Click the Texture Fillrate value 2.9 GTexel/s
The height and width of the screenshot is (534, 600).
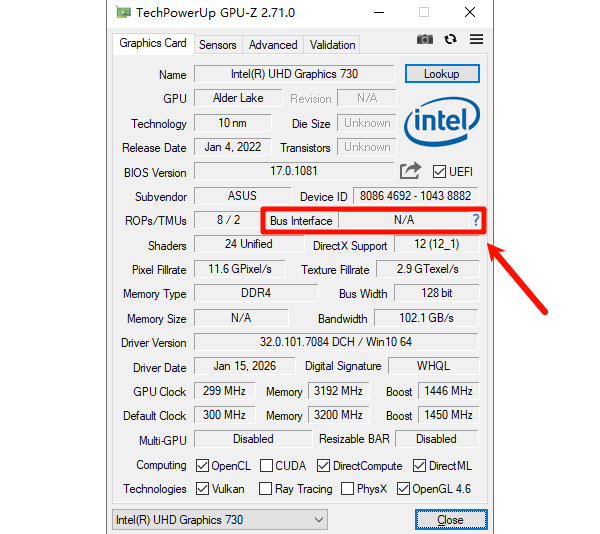pos(427,269)
